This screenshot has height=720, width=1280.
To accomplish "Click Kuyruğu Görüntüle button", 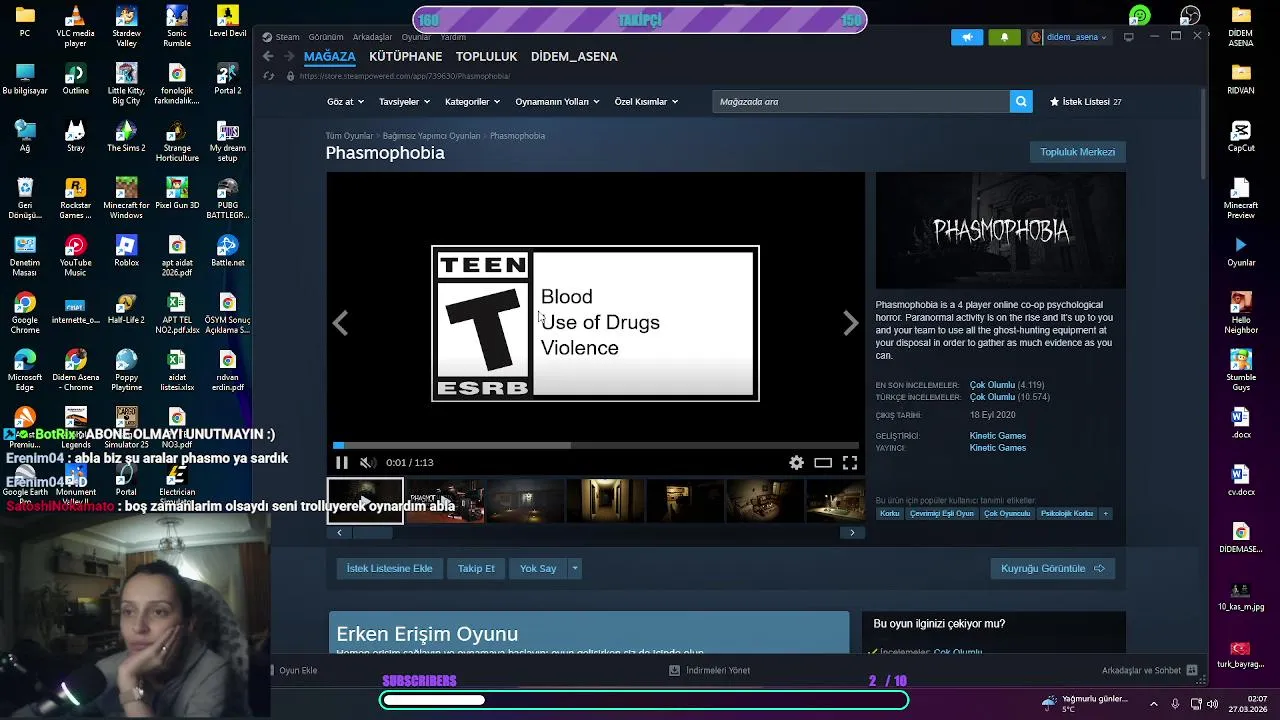I will tap(1053, 568).
